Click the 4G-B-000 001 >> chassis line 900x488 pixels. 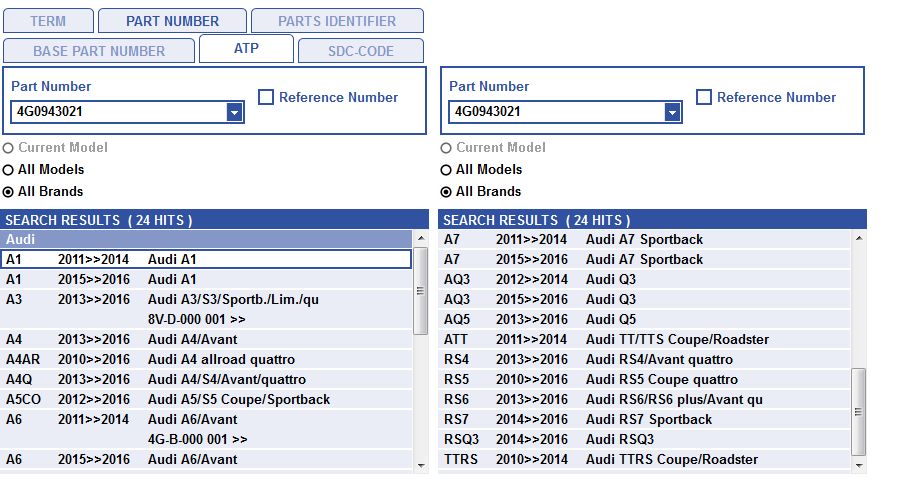pyautogui.click(x=197, y=440)
